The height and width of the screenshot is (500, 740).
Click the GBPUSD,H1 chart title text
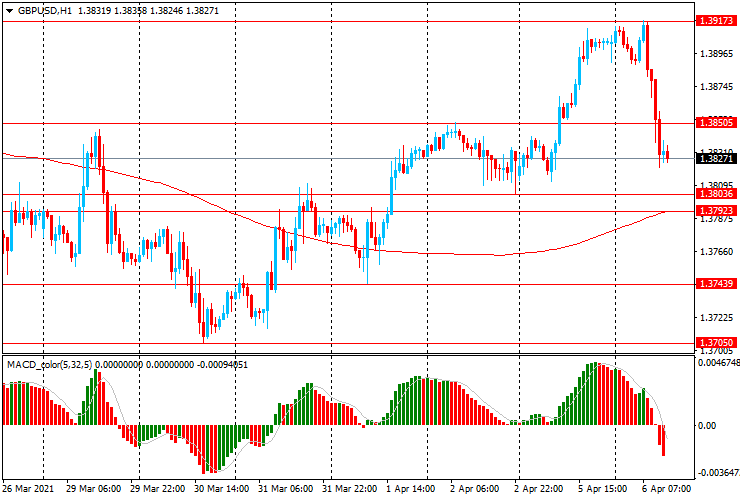(44, 10)
